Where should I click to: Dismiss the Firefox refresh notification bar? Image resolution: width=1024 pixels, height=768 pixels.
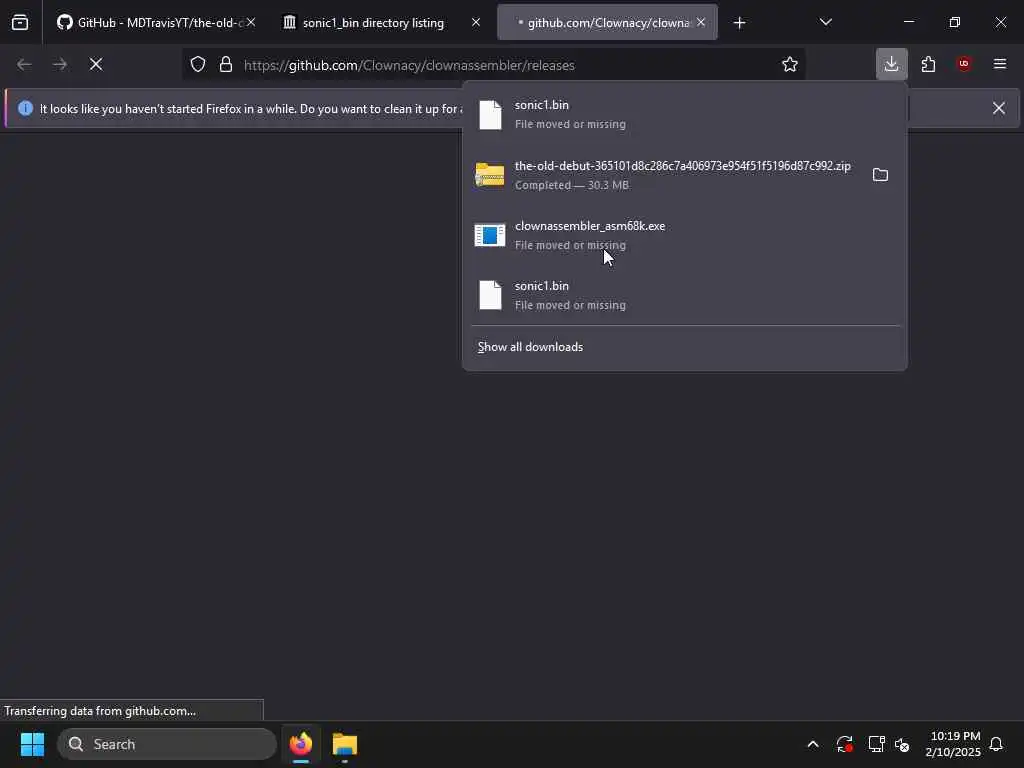click(x=999, y=108)
